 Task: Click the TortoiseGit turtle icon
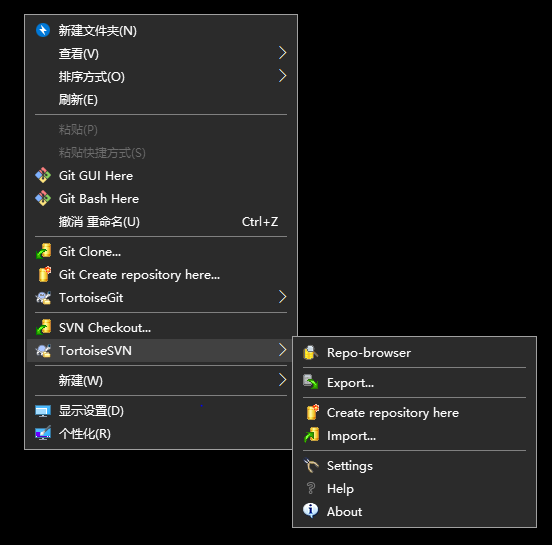click(43, 297)
